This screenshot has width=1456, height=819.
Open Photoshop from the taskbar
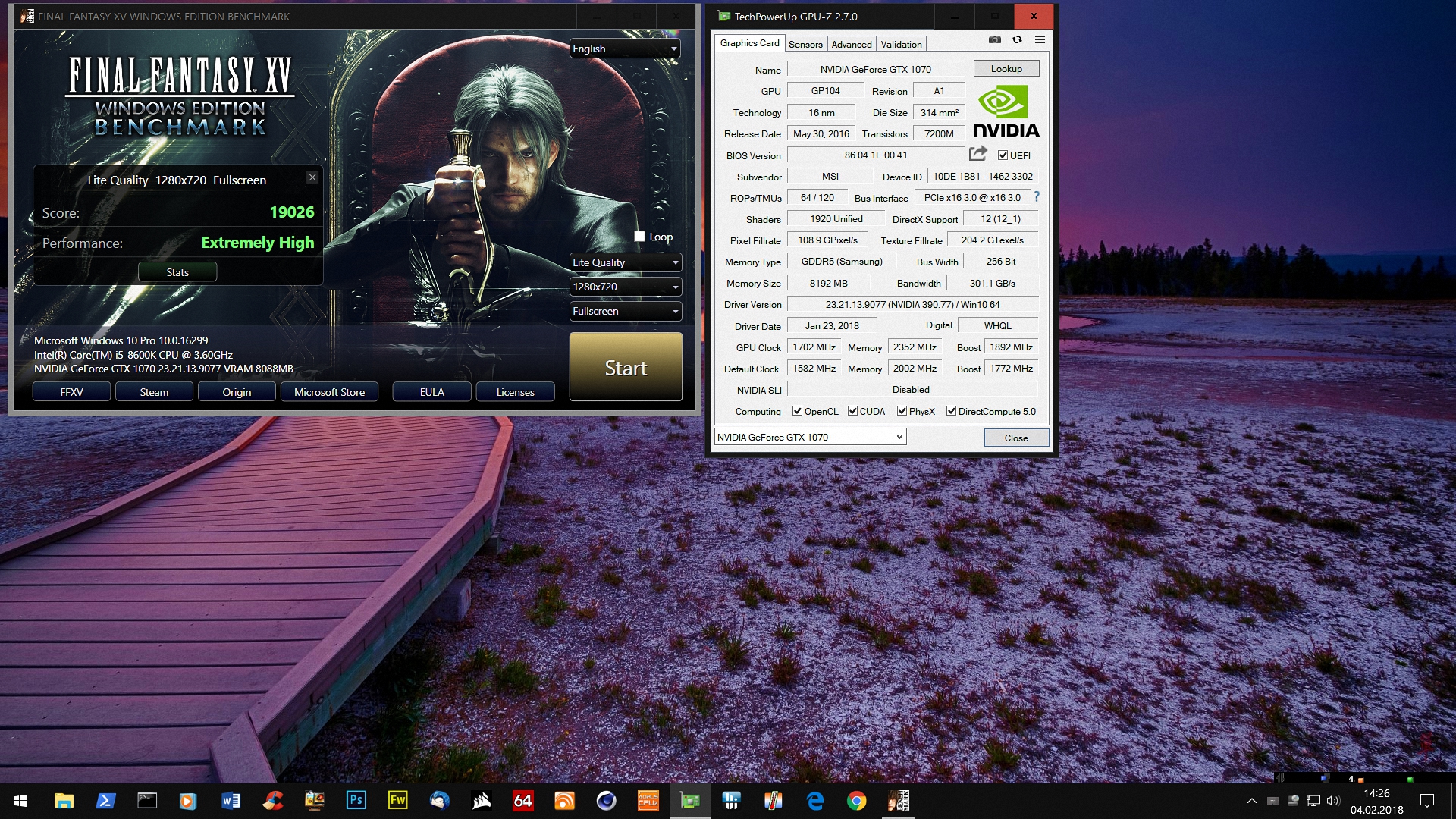pyautogui.click(x=356, y=801)
